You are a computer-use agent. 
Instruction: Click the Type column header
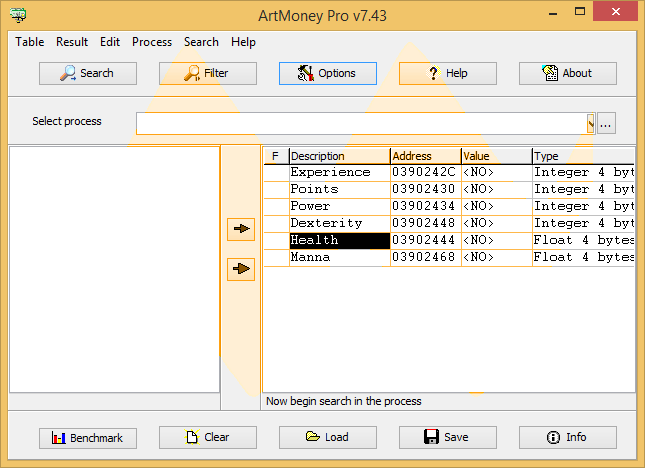pyautogui.click(x=583, y=156)
